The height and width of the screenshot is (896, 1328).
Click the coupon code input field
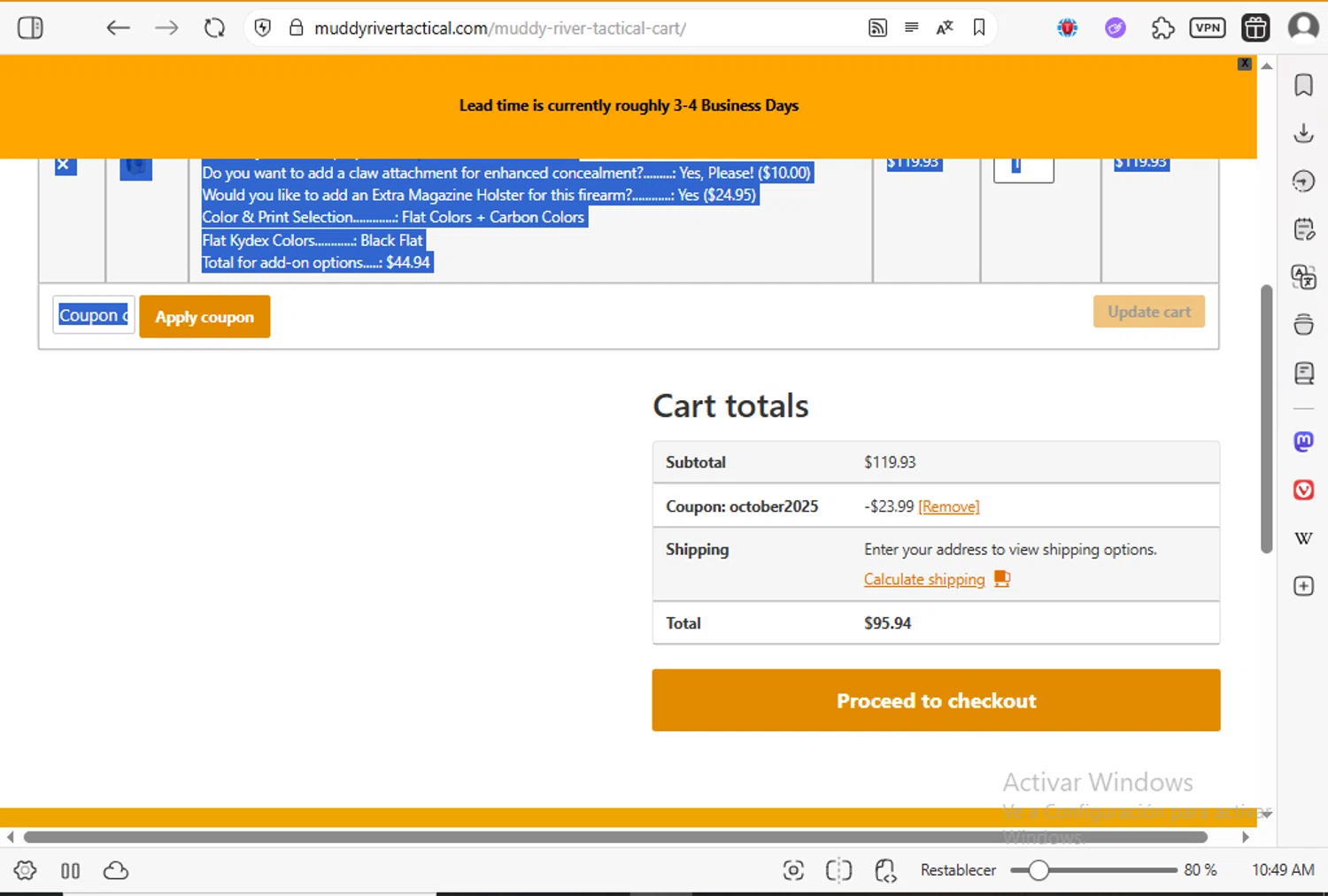93,315
